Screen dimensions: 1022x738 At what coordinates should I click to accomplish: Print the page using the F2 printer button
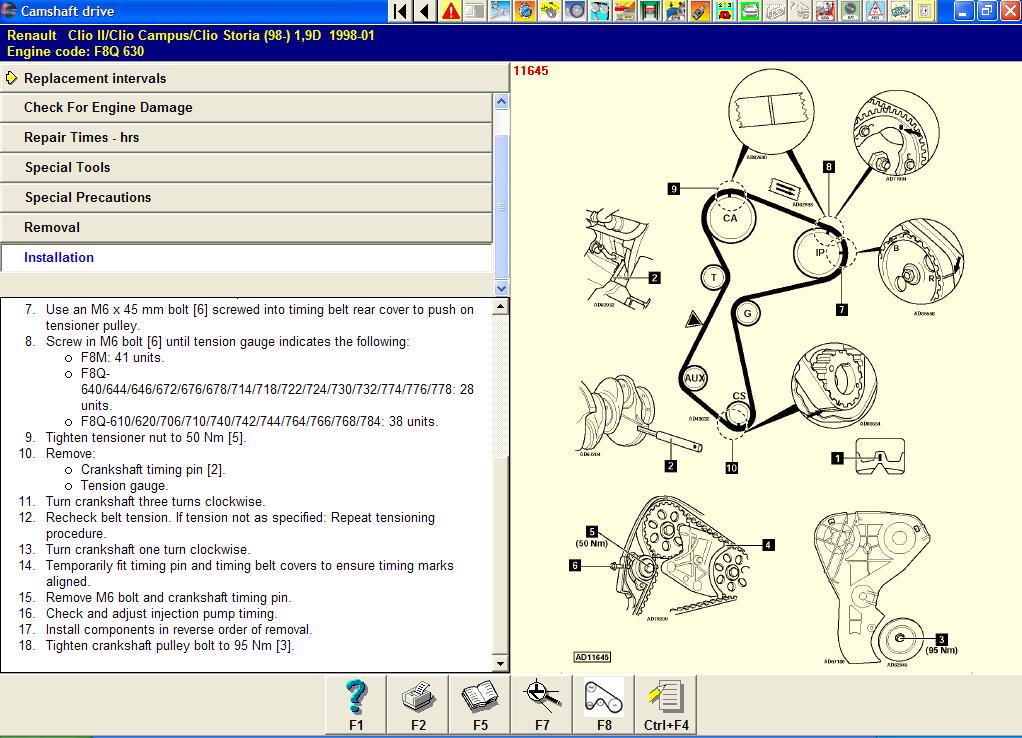tap(418, 705)
